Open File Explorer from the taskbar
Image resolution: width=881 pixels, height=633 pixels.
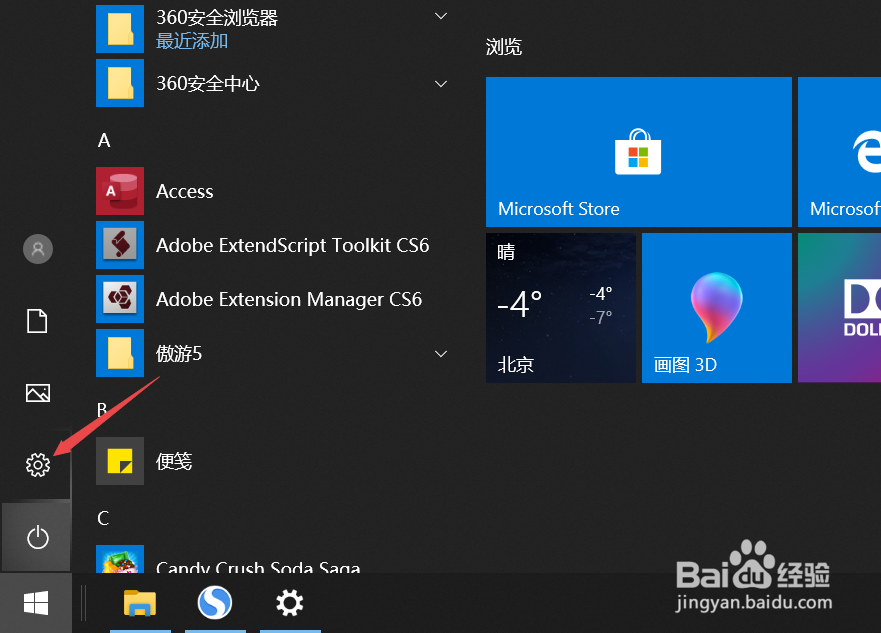(x=140, y=603)
